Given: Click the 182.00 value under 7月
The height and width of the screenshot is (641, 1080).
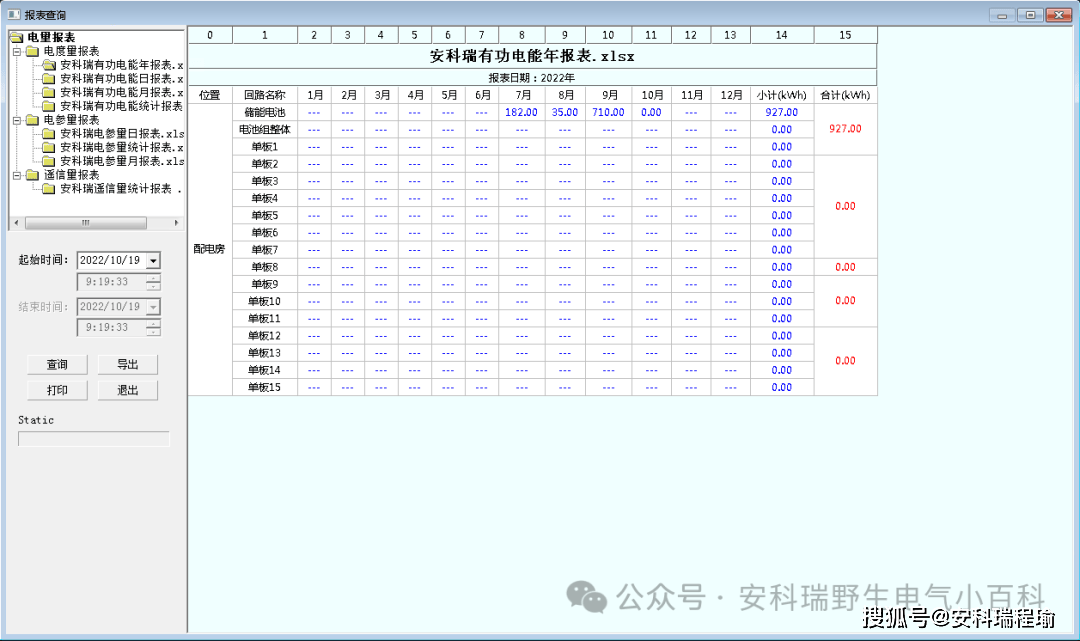Looking at the screenshot, I should click(x=521, y=112).
